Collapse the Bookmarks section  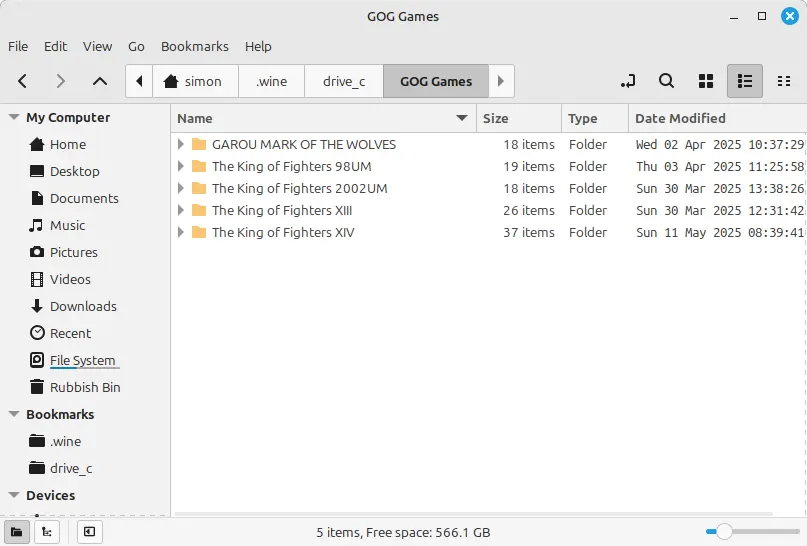click(14, 414)
